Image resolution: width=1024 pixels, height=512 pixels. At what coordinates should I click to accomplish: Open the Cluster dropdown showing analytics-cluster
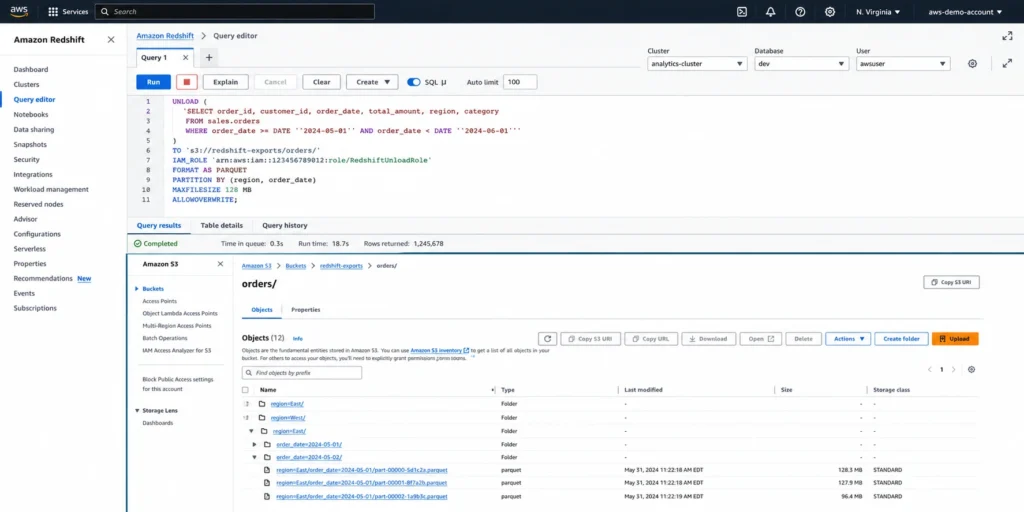click(x=697, y=64)
